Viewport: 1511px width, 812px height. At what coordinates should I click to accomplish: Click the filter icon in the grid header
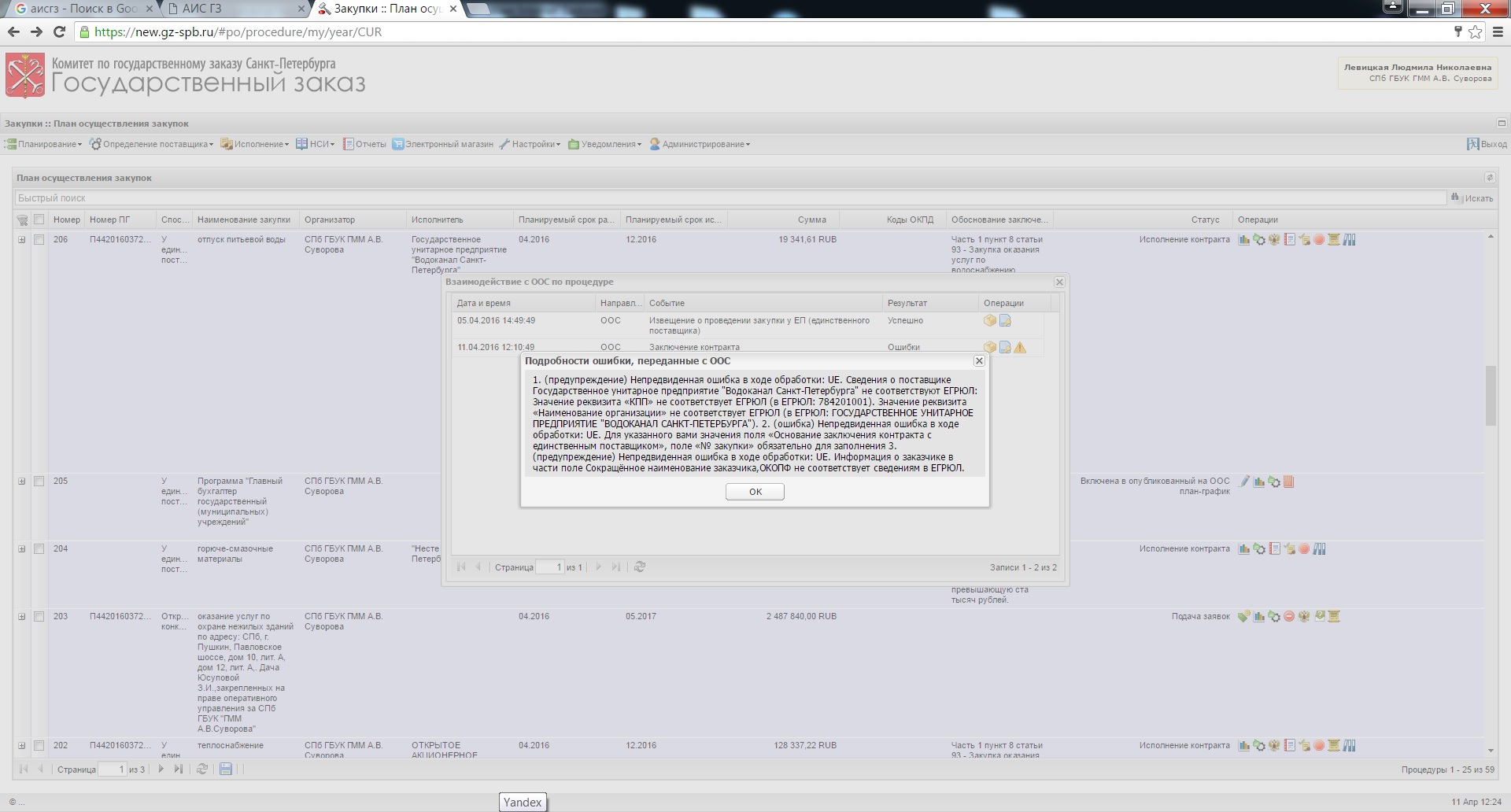coord(22,220)
